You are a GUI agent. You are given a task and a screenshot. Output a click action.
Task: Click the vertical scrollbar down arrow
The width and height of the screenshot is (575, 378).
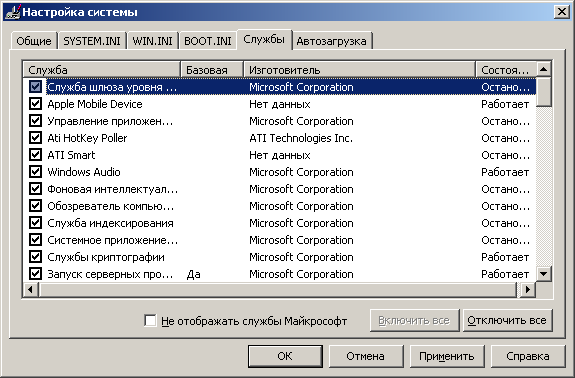click(x=543, y=274)
